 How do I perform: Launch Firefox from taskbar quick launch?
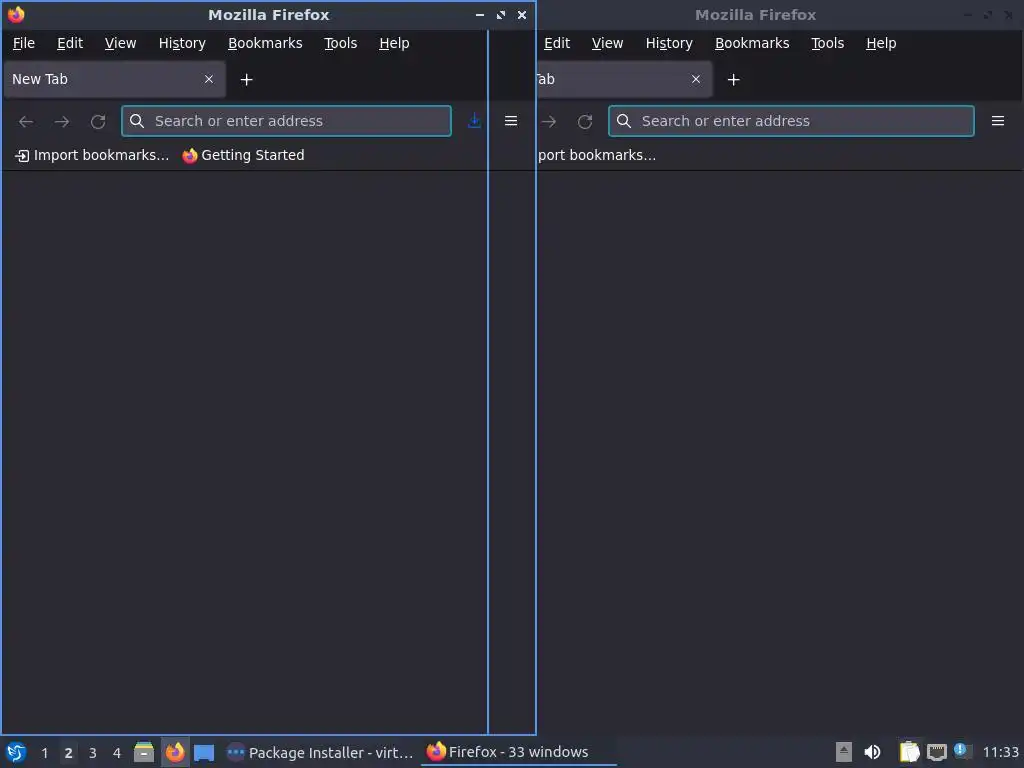coord(175,752)
